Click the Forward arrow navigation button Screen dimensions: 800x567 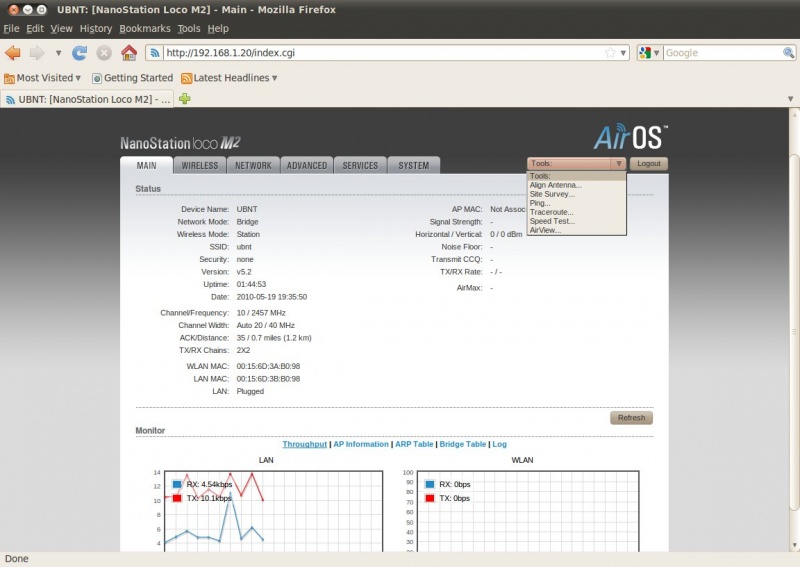pyautogui.click(x=37, y=53)
